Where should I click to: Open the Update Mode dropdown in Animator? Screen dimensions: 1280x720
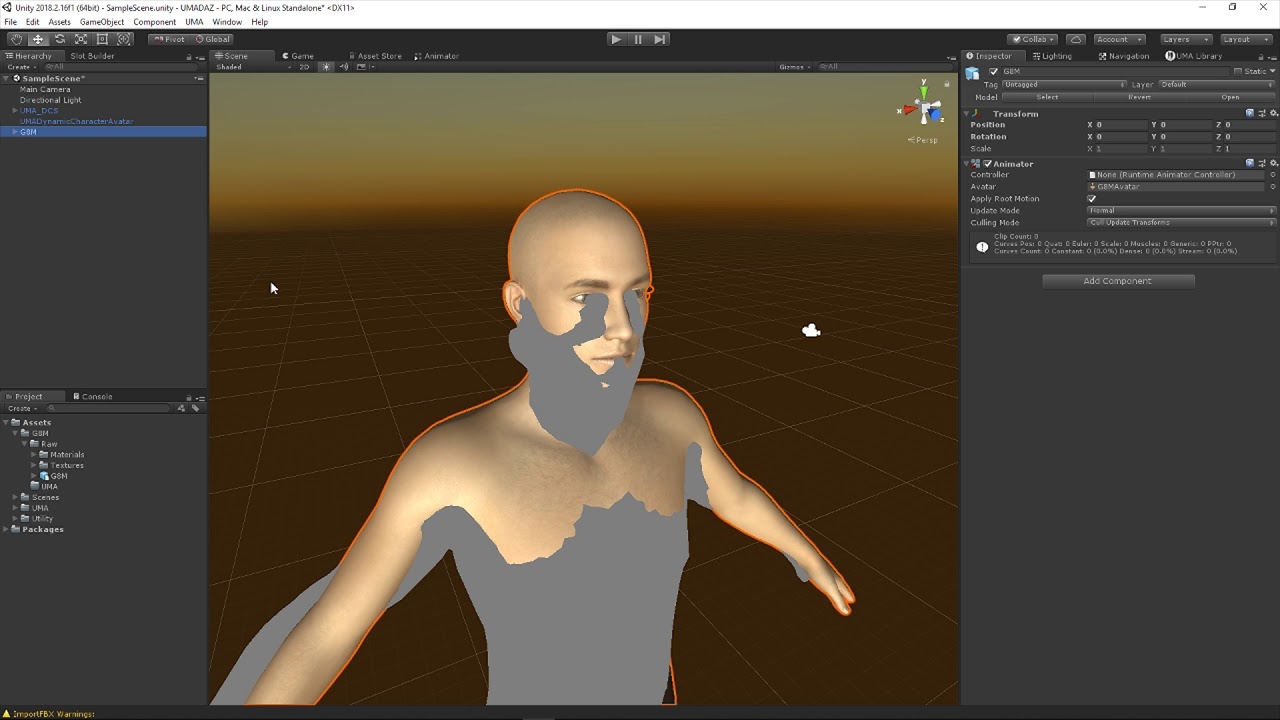[1180, 210]
